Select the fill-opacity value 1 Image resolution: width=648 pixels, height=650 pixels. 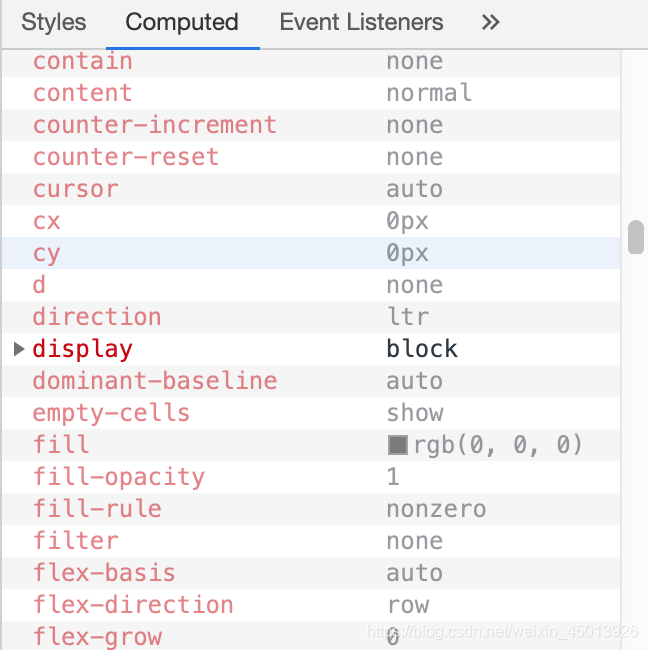tap(393, 477)
